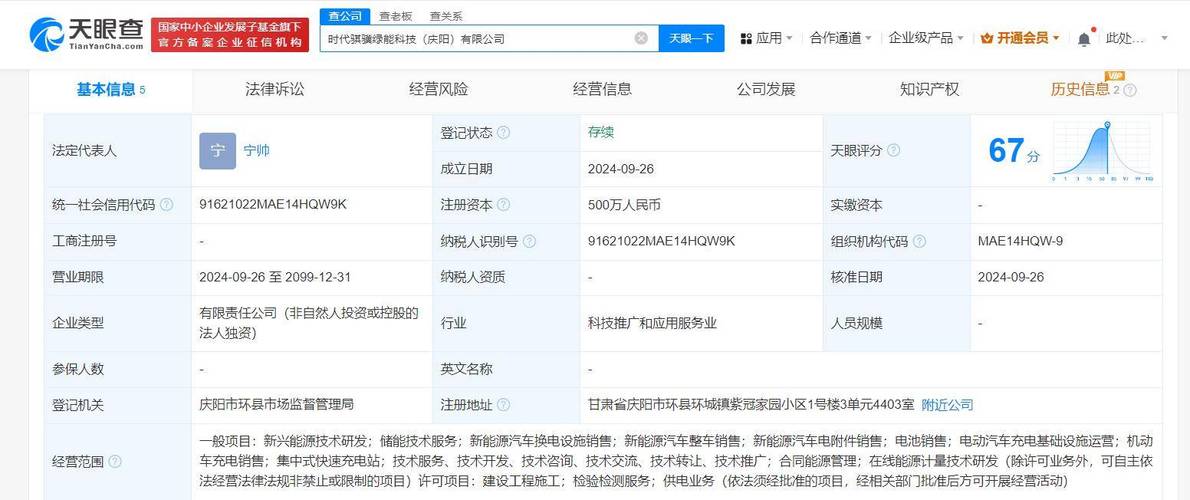Click 登记机关 value 庆阳市环县市场监督管理局

276,405
